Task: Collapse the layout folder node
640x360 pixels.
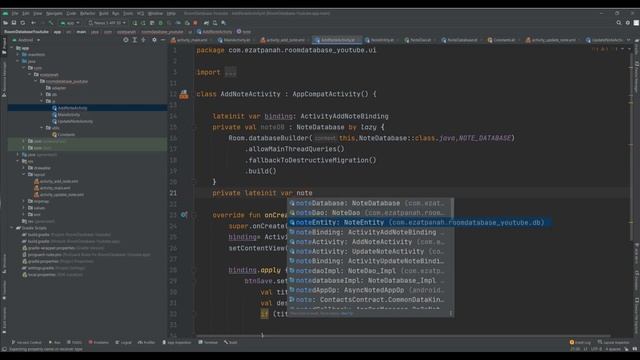Action: pos(24,174)
